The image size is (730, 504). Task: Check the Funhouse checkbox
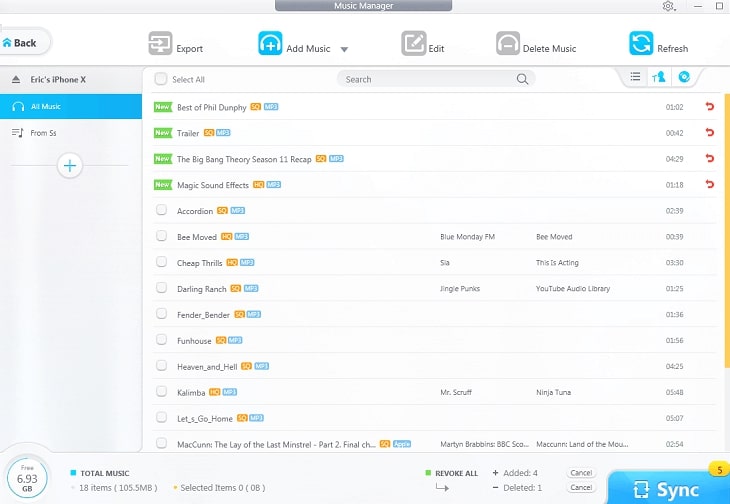click(162, 340)
